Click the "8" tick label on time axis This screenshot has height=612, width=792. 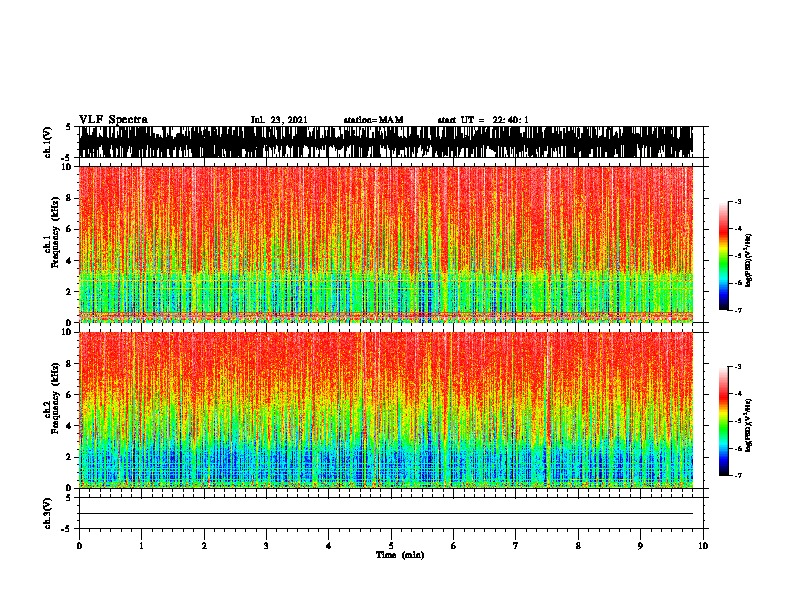click(578, 546)
